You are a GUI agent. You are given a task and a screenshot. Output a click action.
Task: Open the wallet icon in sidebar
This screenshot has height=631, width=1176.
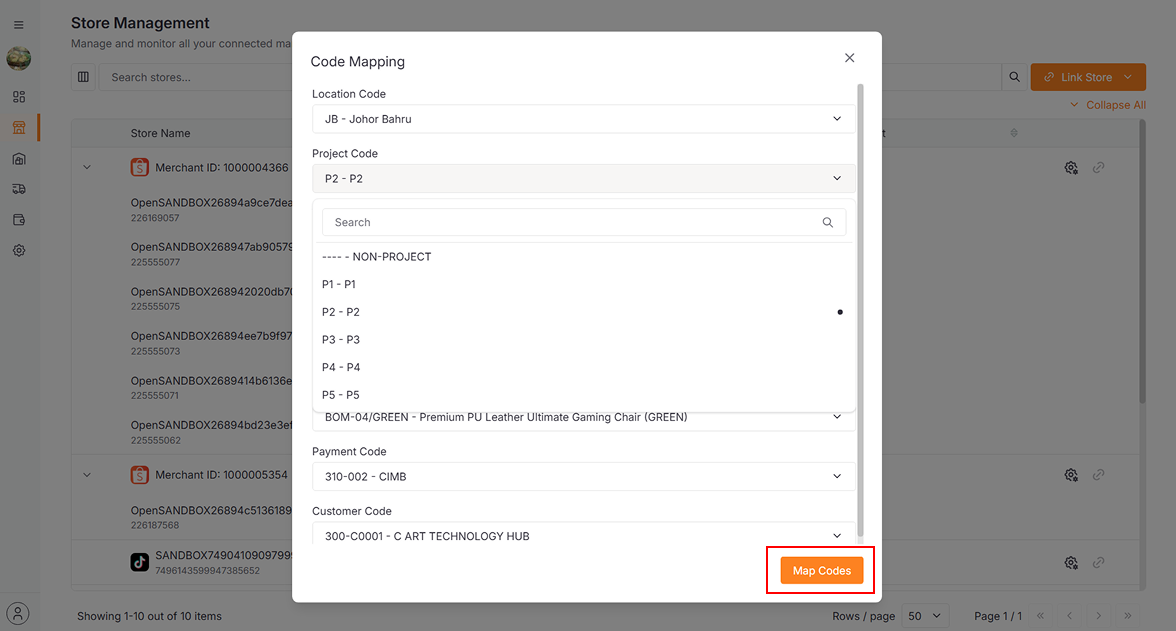(18, 220)
